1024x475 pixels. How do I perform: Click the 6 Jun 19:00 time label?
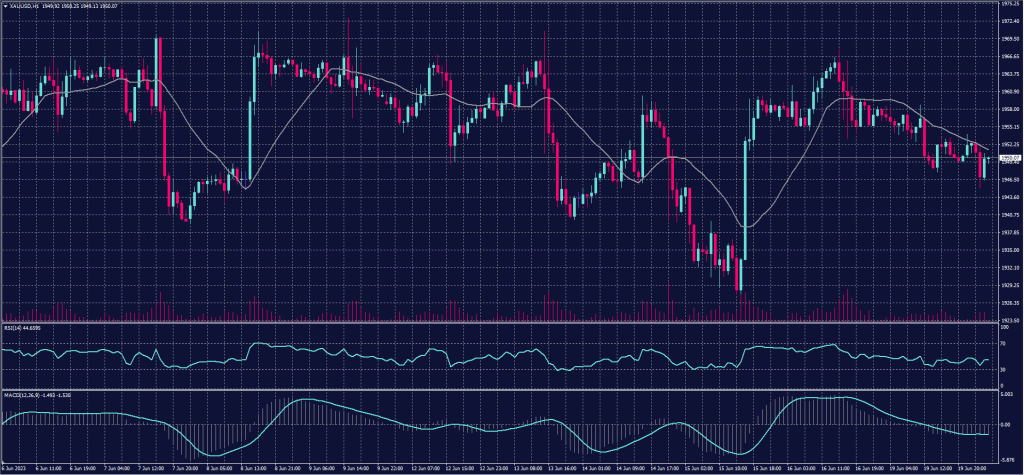(x=83, y=468)
